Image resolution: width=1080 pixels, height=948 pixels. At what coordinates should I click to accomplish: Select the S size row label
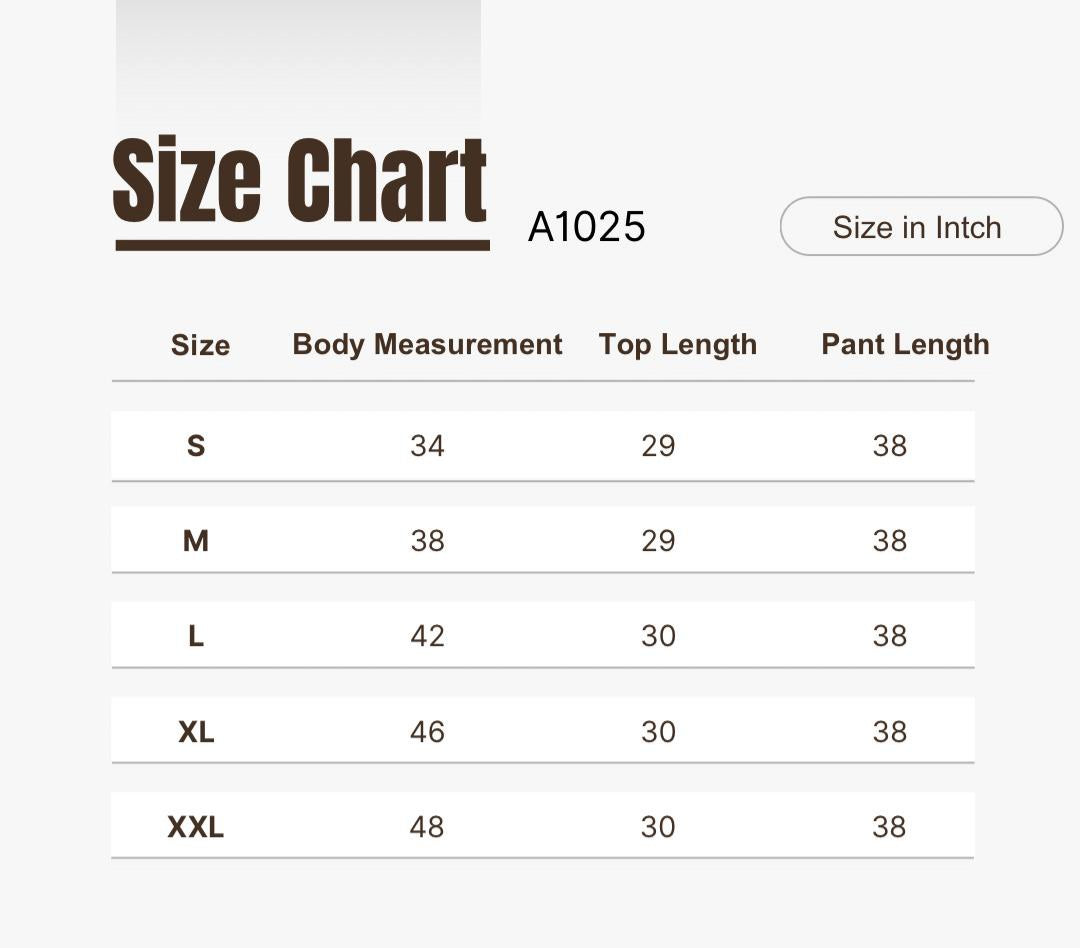pyautogui.click(x=196, y=446)
